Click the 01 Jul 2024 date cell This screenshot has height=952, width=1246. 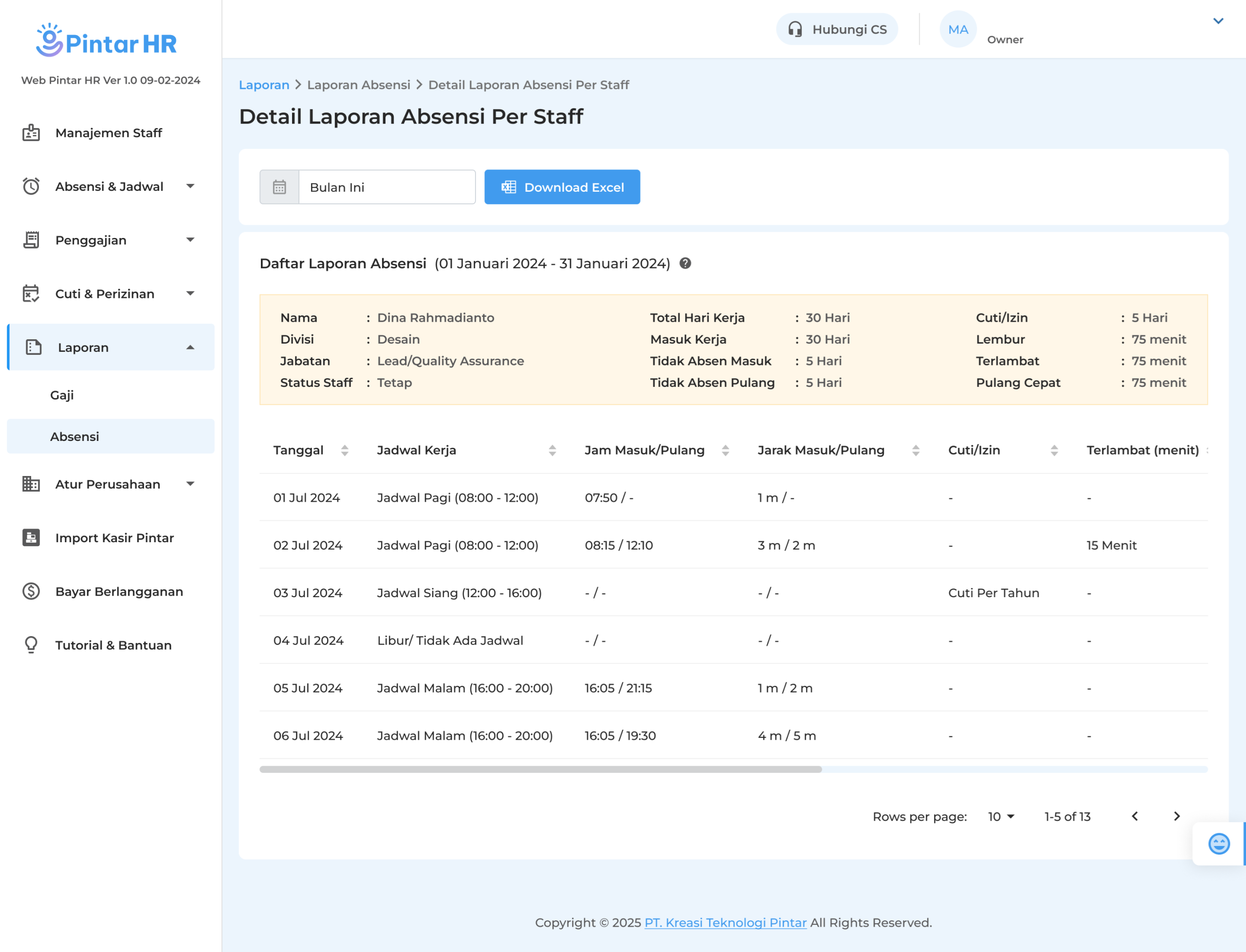point(307,497)
